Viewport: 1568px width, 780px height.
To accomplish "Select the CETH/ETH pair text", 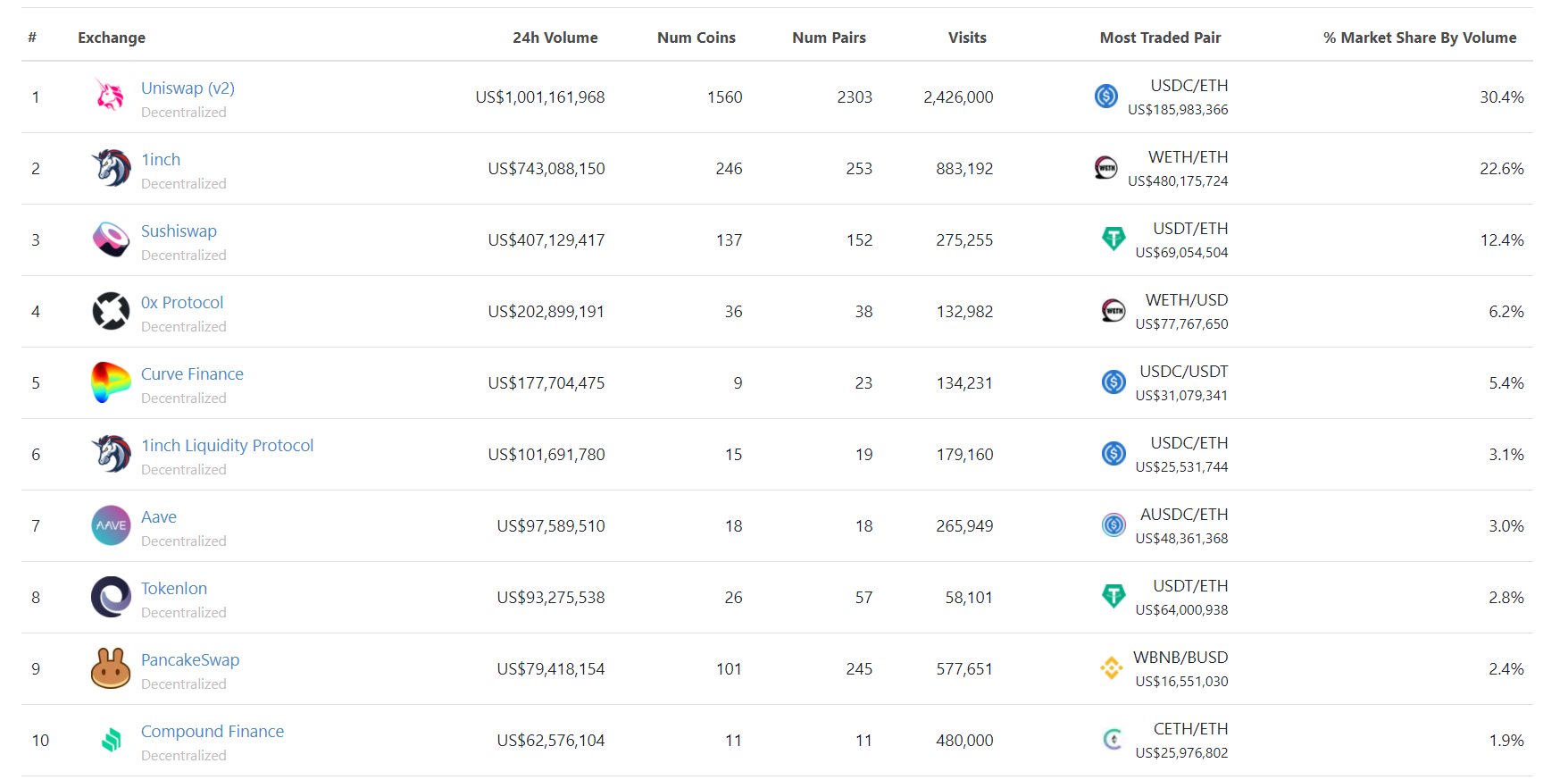I will (1191, 729).
